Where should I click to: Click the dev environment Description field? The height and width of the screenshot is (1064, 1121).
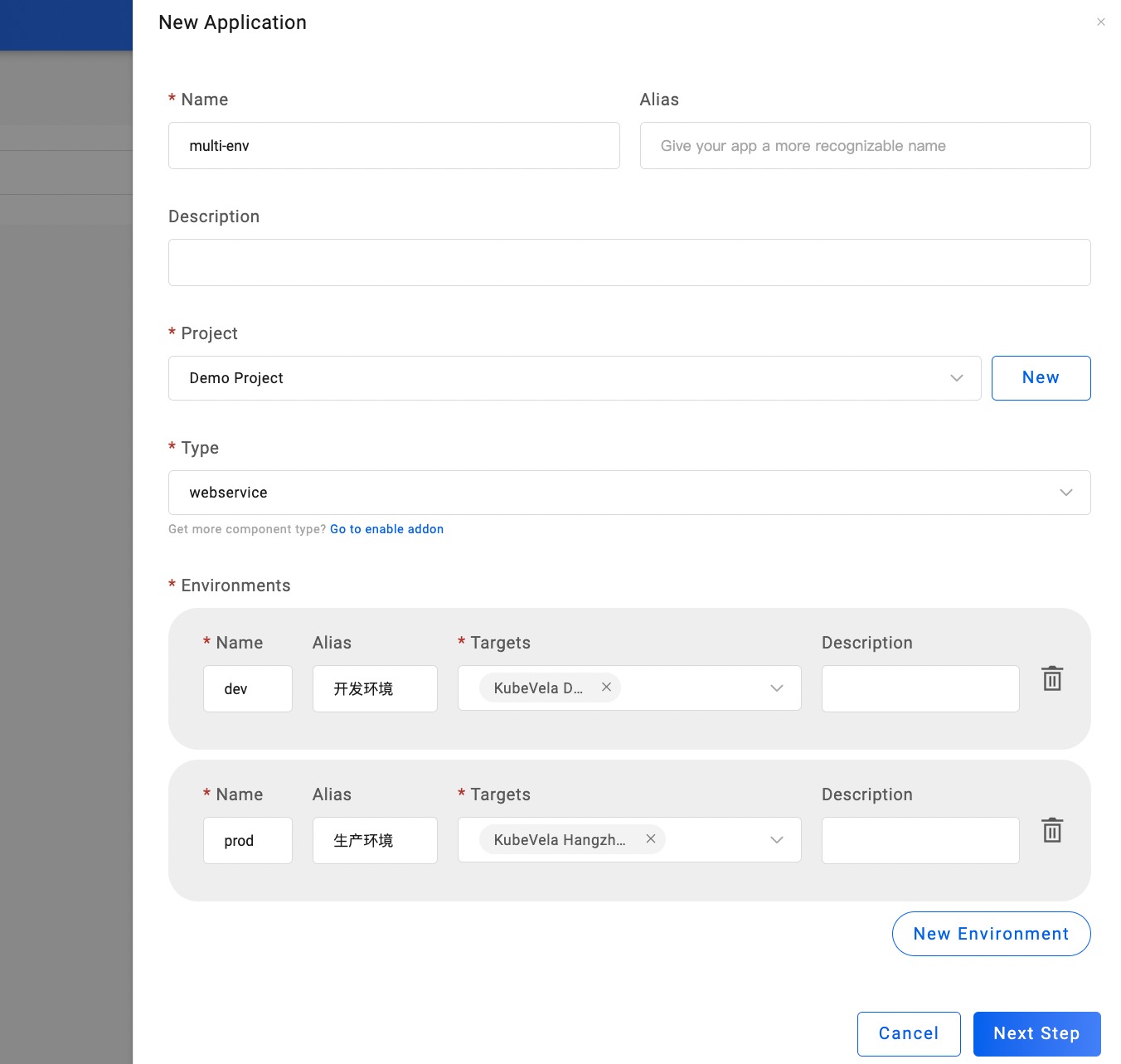(x=920, y=689)
